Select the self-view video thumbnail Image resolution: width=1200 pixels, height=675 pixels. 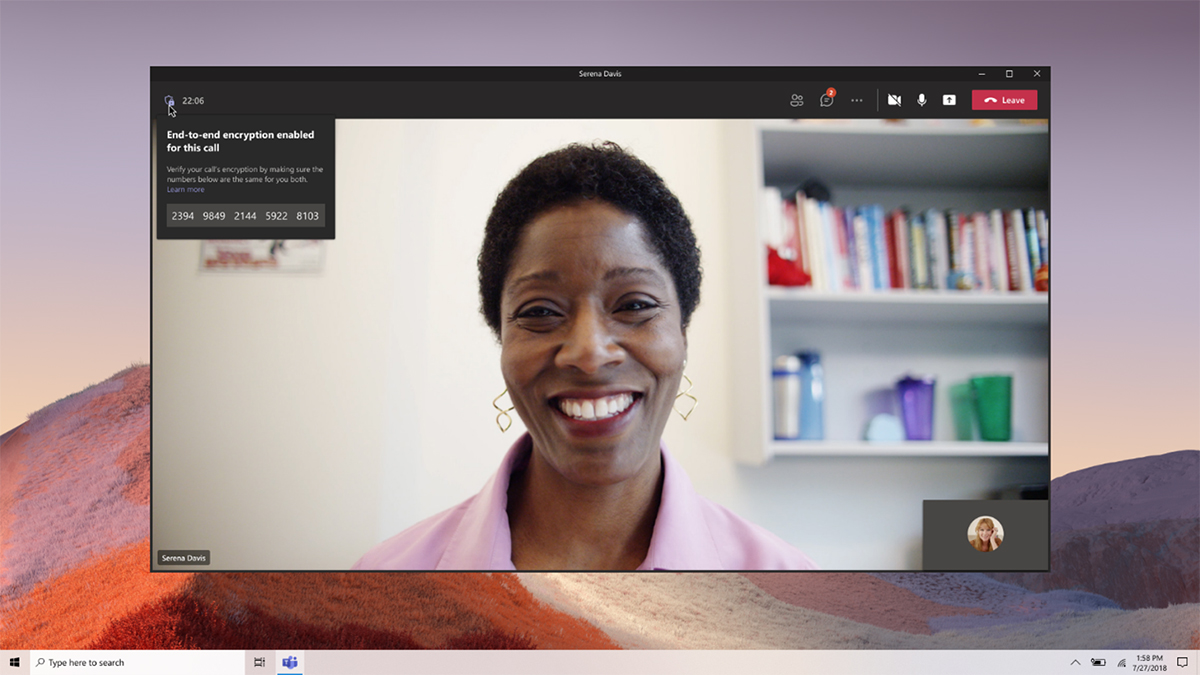tap(984, 534)
